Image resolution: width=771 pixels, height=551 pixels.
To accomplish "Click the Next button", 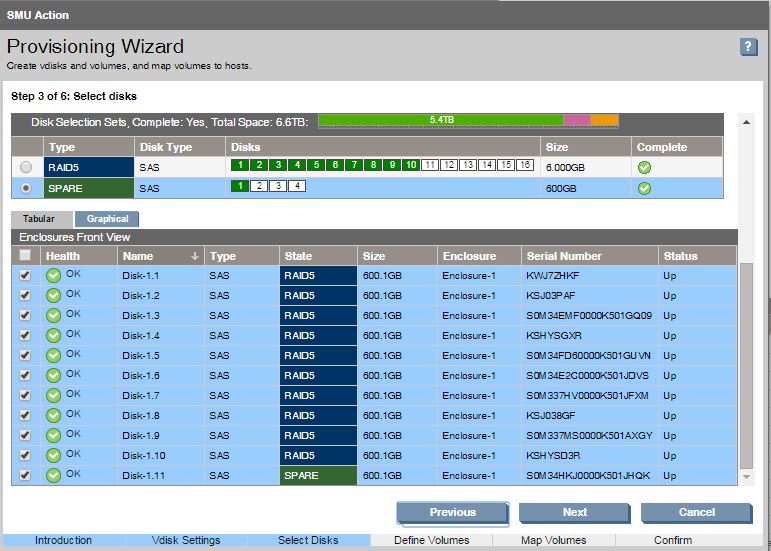I will click(574, 513).
